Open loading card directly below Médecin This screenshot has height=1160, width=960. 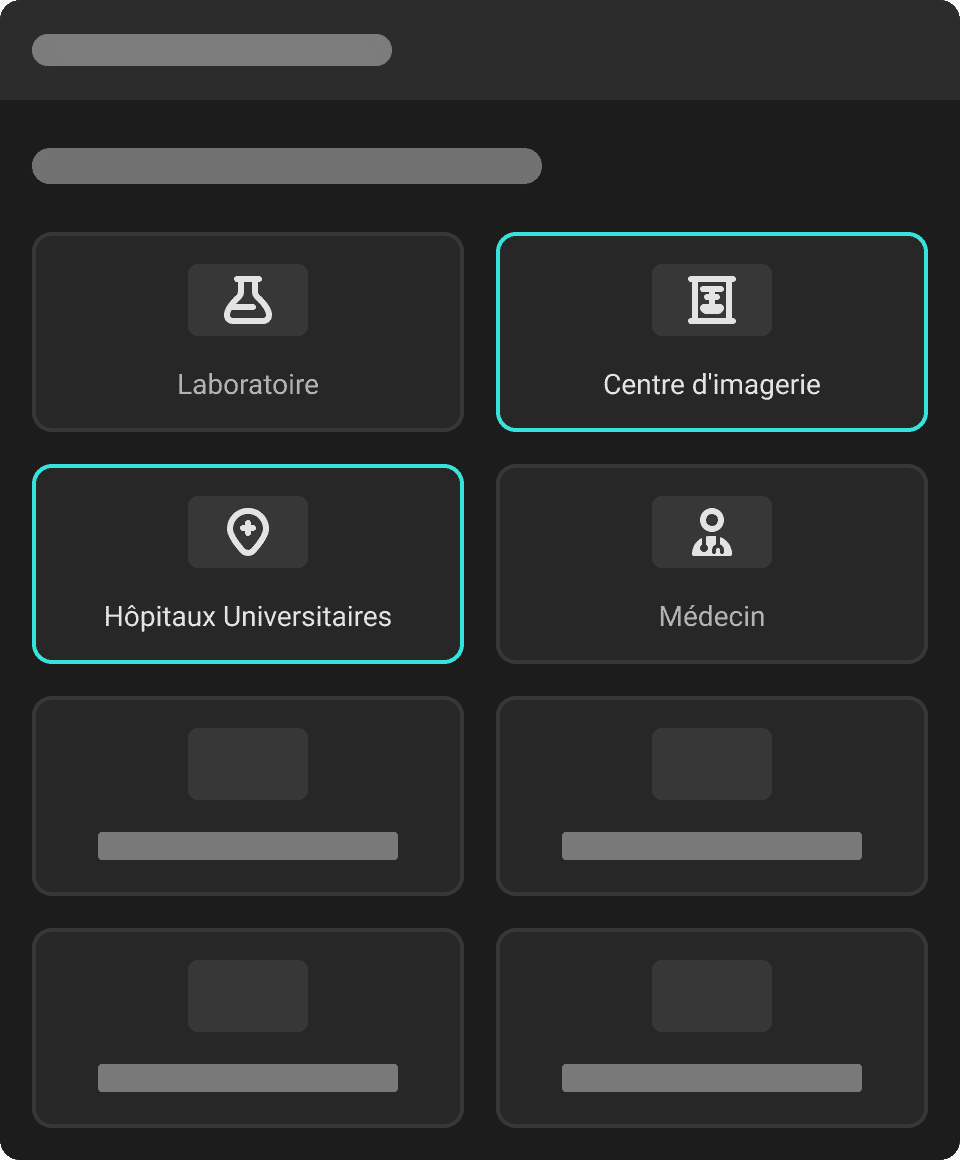click(711, 796)
